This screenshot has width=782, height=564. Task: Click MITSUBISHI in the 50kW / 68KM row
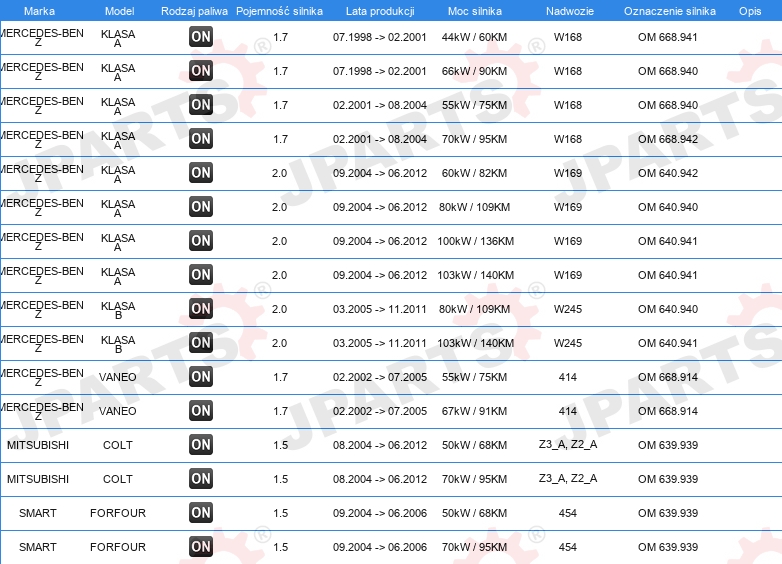38,445
